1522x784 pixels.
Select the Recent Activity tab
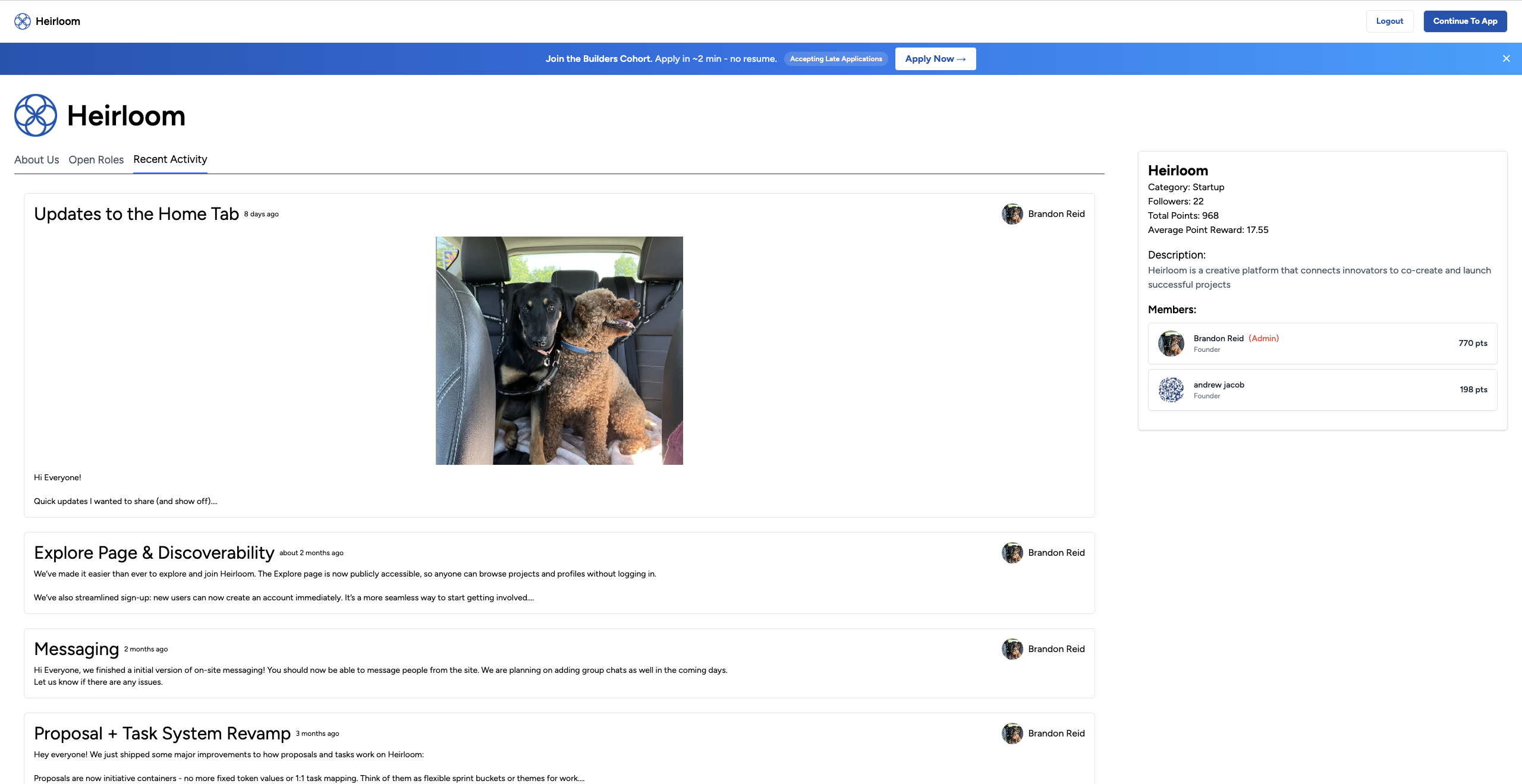pos(170,159)
